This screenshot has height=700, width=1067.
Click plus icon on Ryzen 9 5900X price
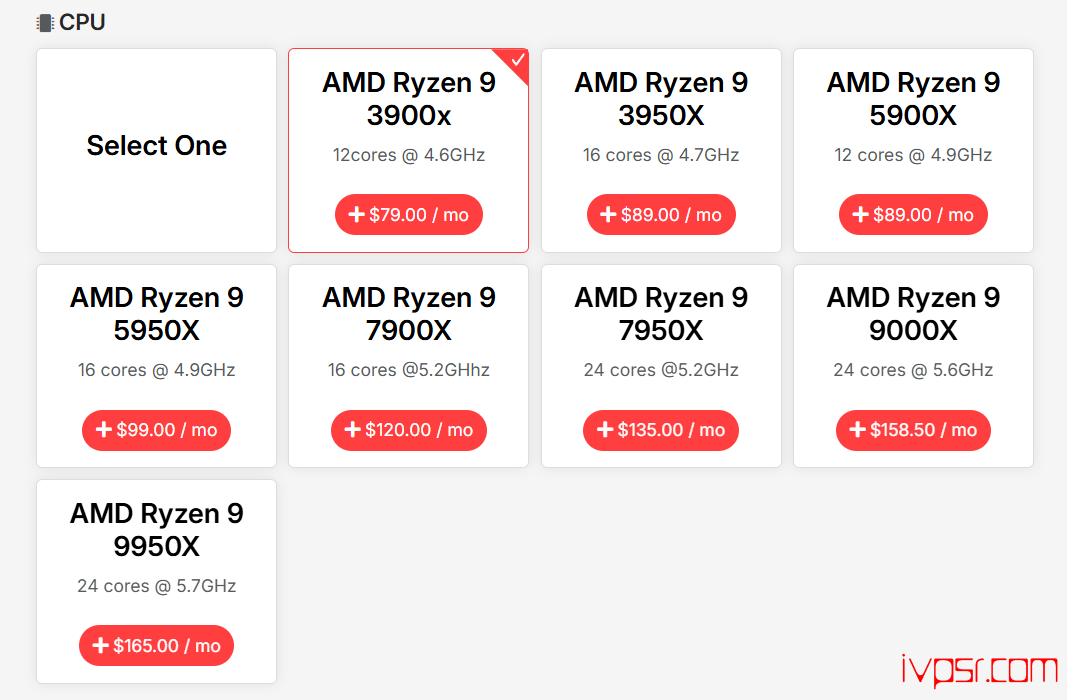pos(860,215)
